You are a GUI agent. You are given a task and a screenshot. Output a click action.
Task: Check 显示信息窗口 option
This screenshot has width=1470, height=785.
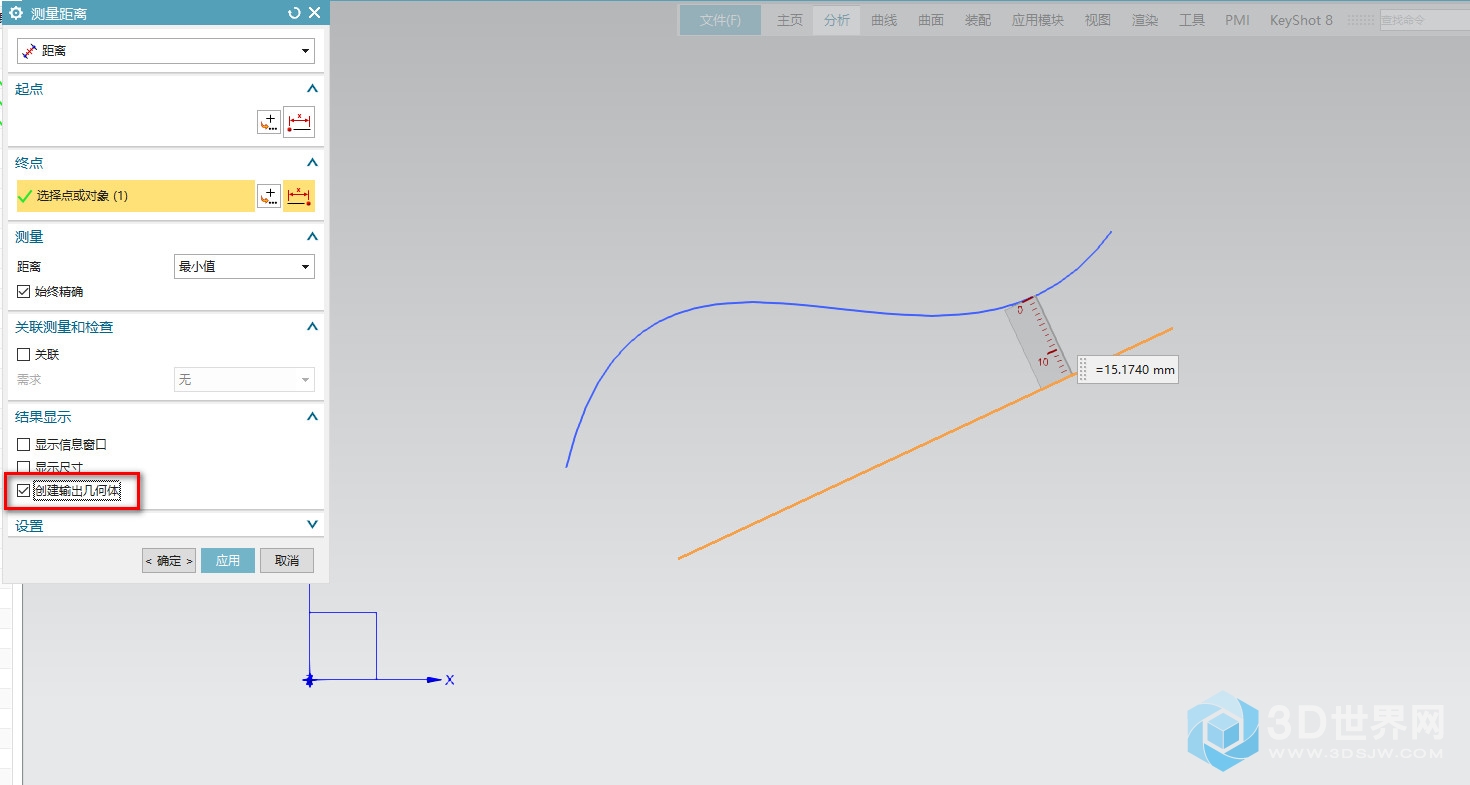tap(24, 444)
